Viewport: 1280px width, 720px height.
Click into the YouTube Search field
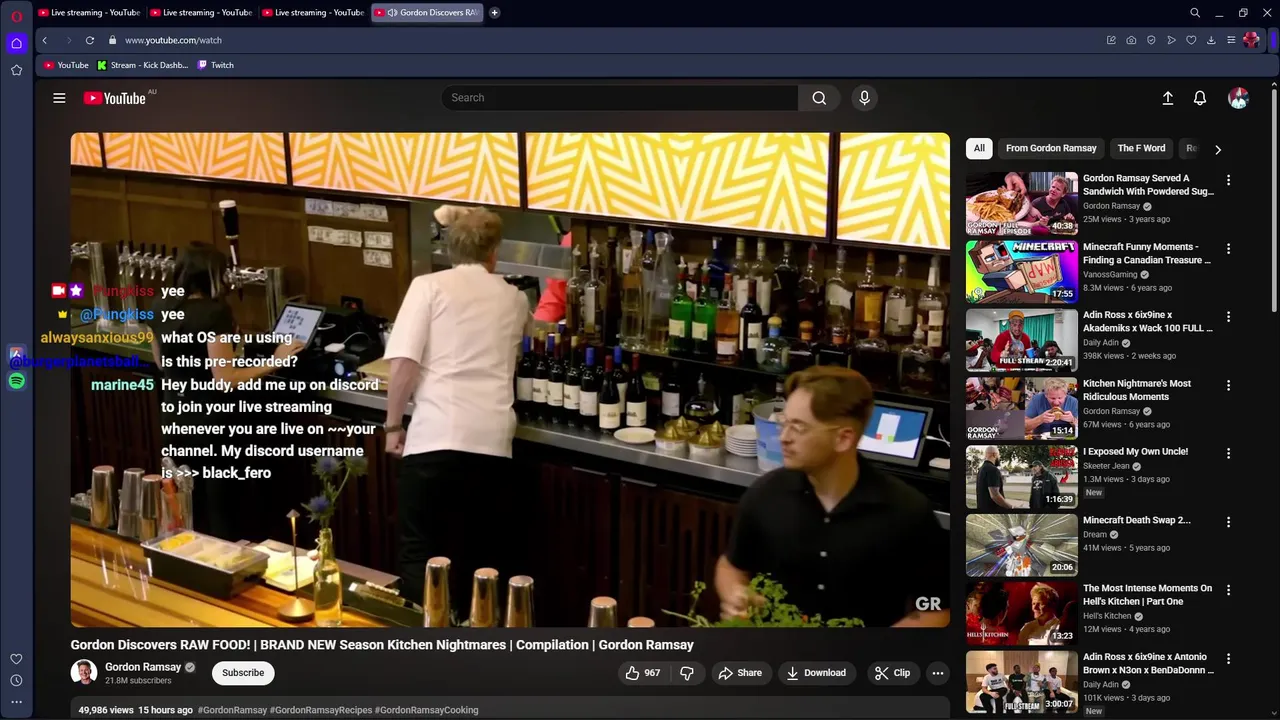[x=620, y=98]
